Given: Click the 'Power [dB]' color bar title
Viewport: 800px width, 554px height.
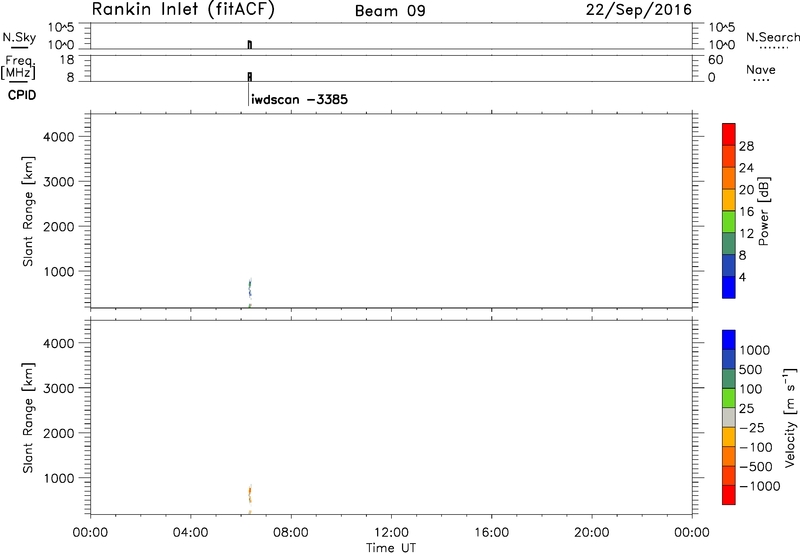Looking at the screenshot, I should coord(764,211).
